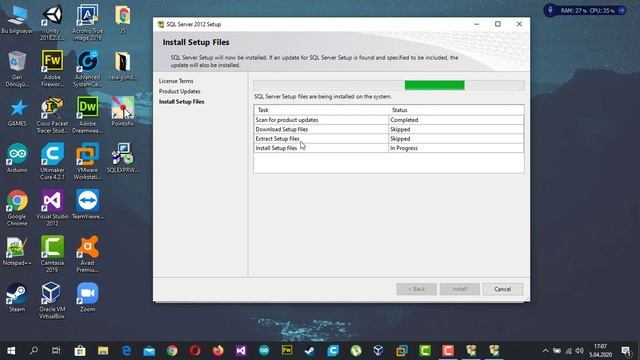Launch Adobe Dreamweaver desktop shortcut
This screenshot has height=360, width=640.
coord(87,116)
